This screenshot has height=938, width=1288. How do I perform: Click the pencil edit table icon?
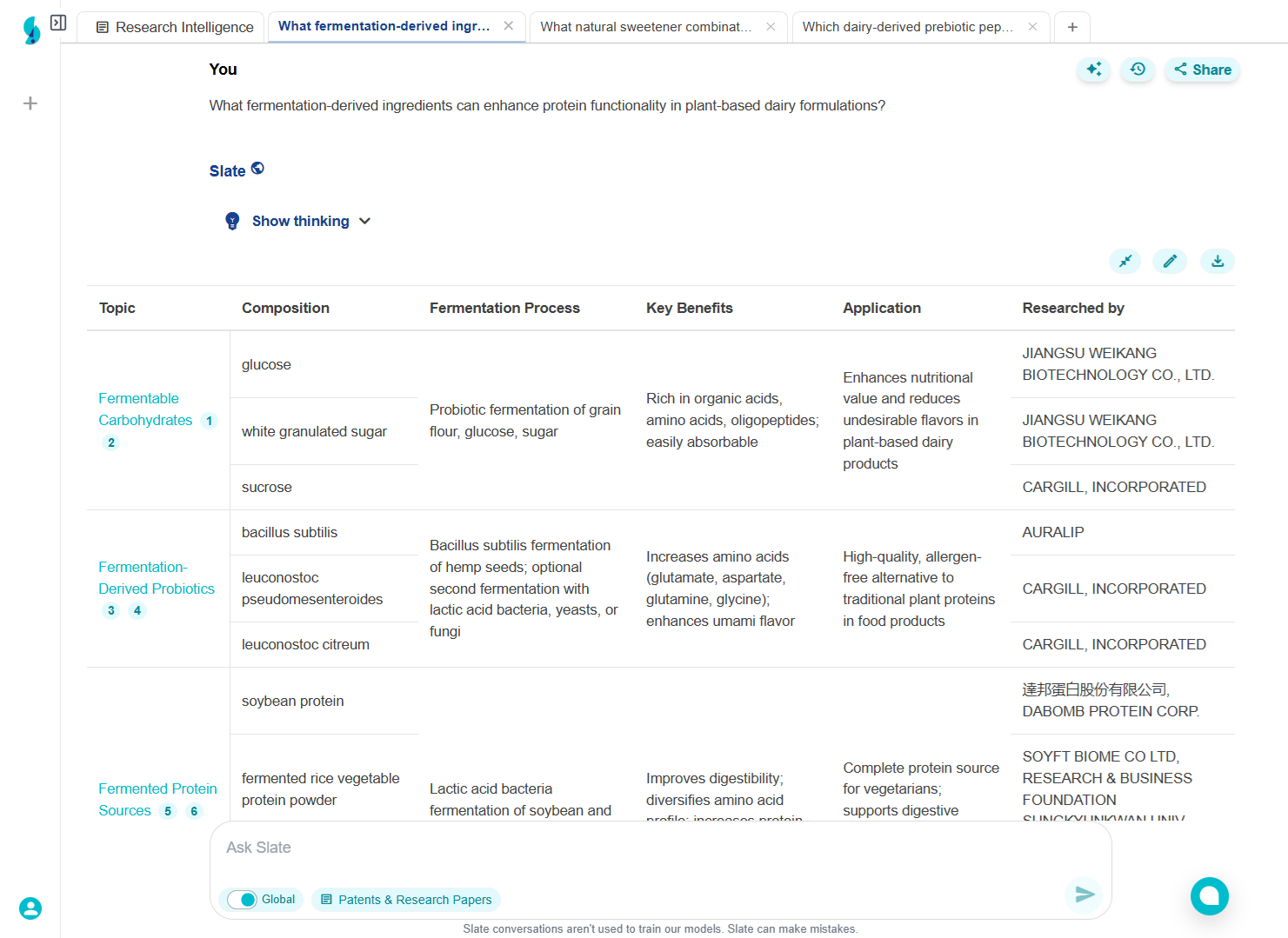point(1170,261)
